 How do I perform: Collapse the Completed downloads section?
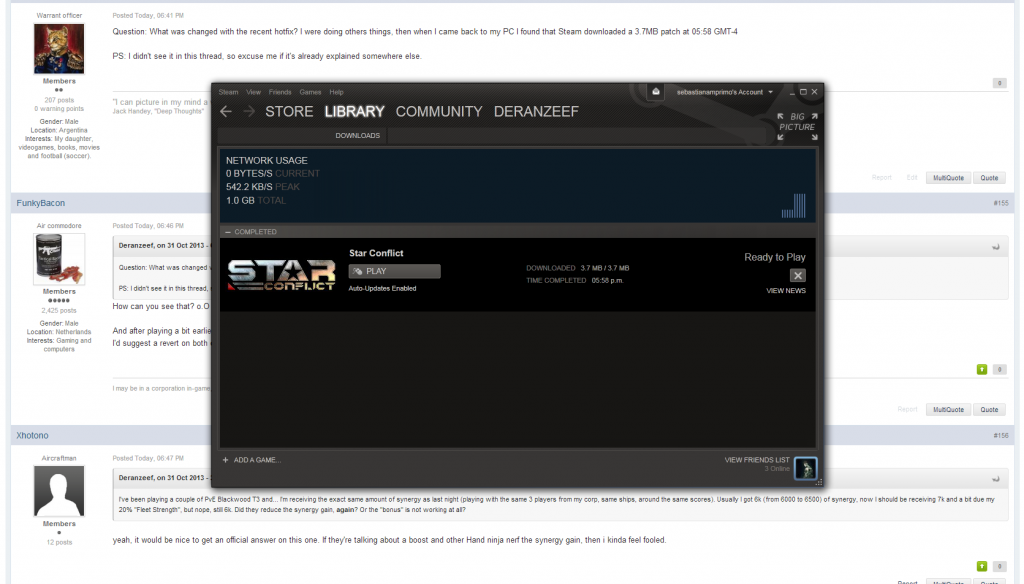(228, 232)
